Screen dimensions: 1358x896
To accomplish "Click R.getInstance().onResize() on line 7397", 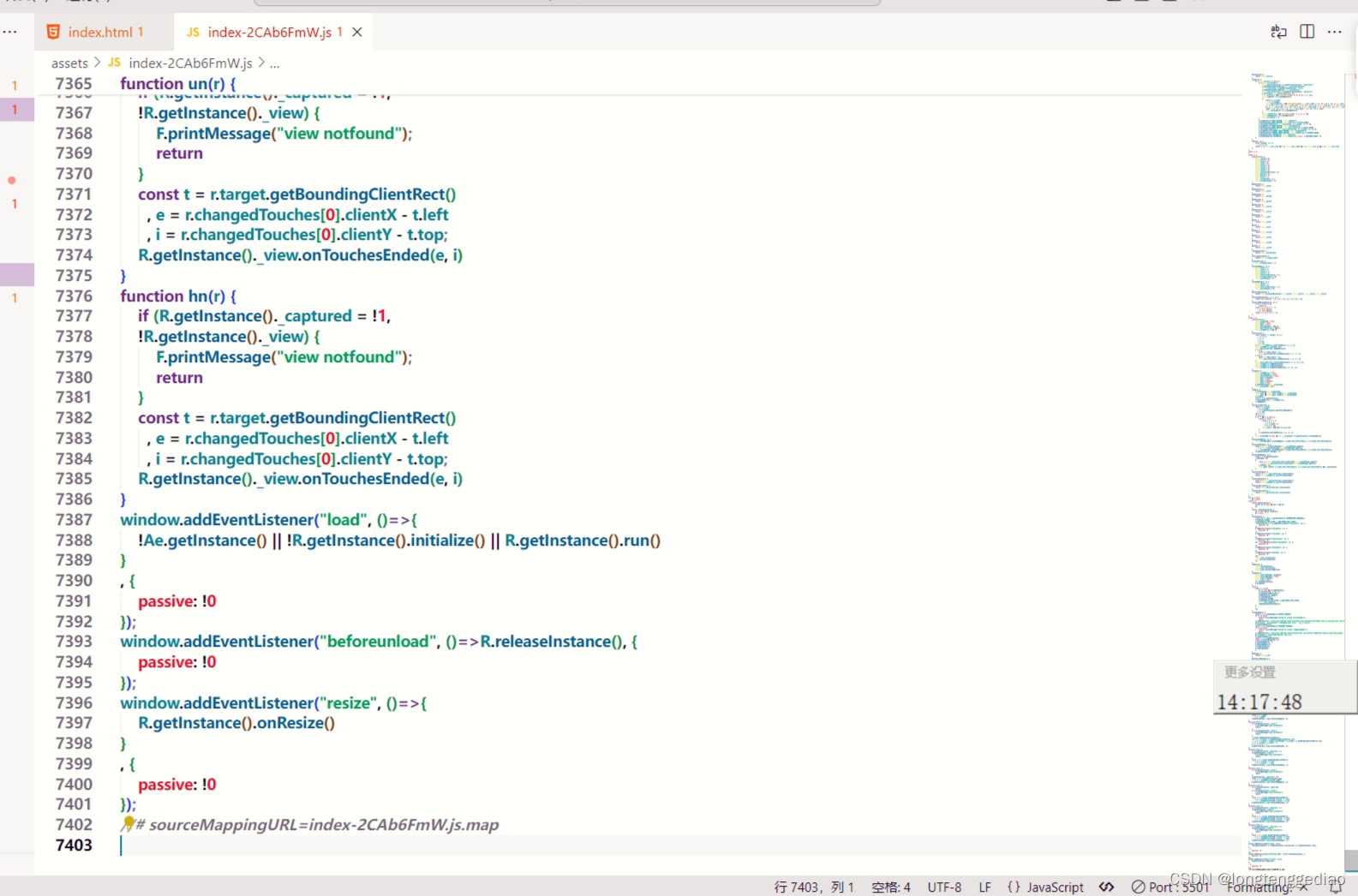I will pos(236,723).
